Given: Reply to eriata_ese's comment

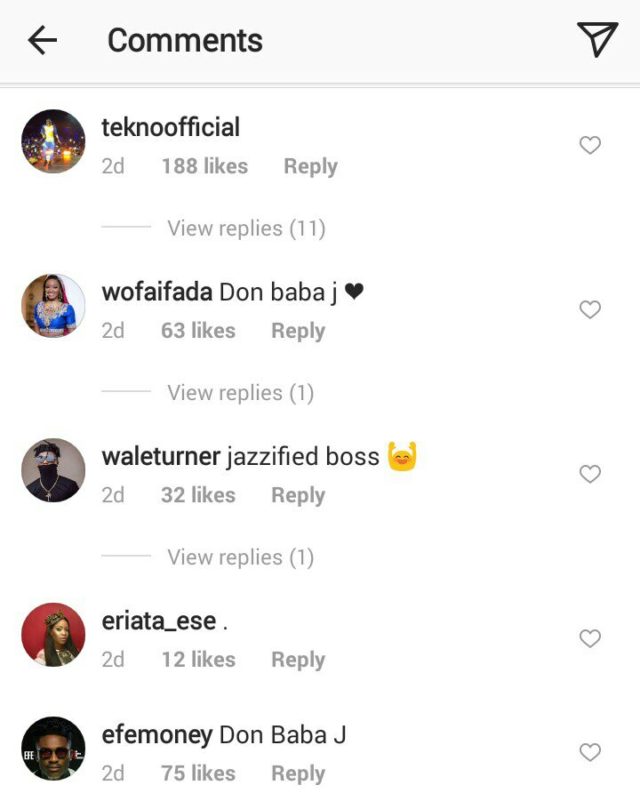Looking at the screenshot, I should tap(298, 660).
